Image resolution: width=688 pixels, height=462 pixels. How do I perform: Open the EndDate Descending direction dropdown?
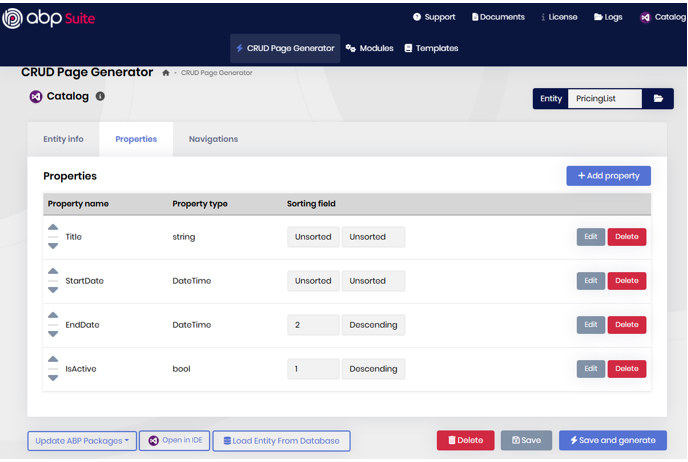pyautogui.click(x=373, y=325)
